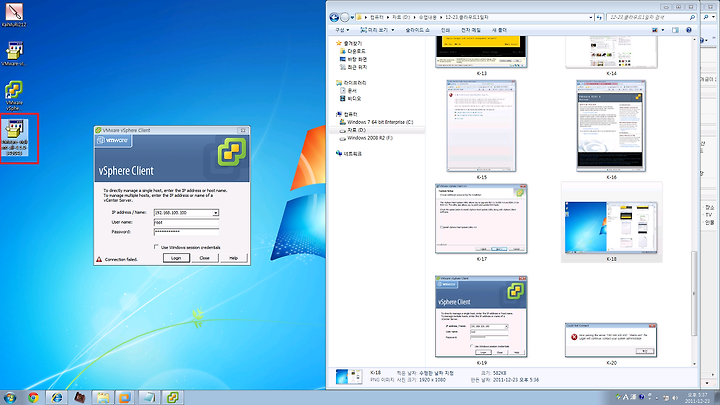The image size is (720, 405).
Task: Click the Password field
Action: point(186,232)
